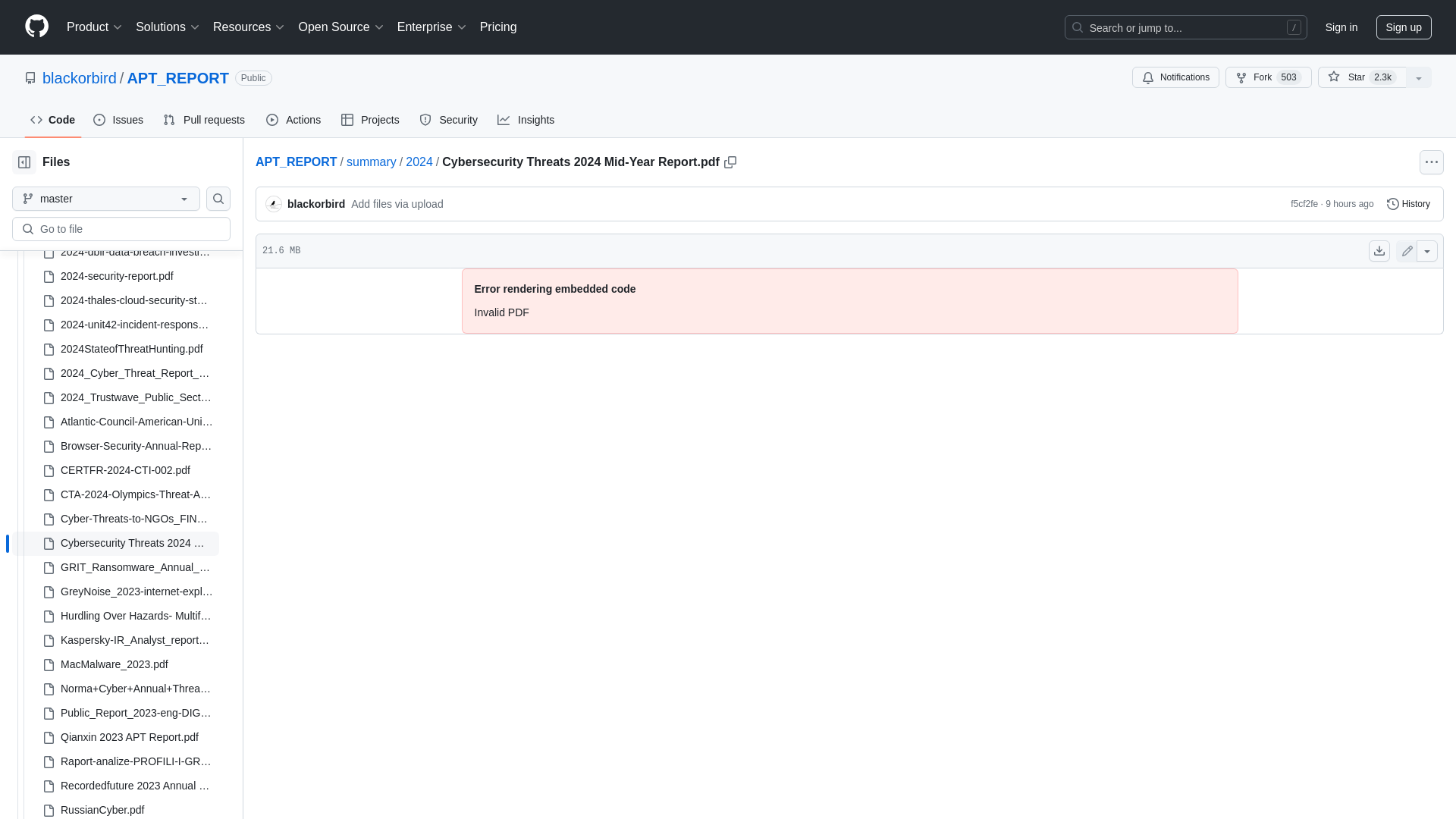Search this repository with the magnifier button
The image size is (1456, 819).
[x=218, y=199]
